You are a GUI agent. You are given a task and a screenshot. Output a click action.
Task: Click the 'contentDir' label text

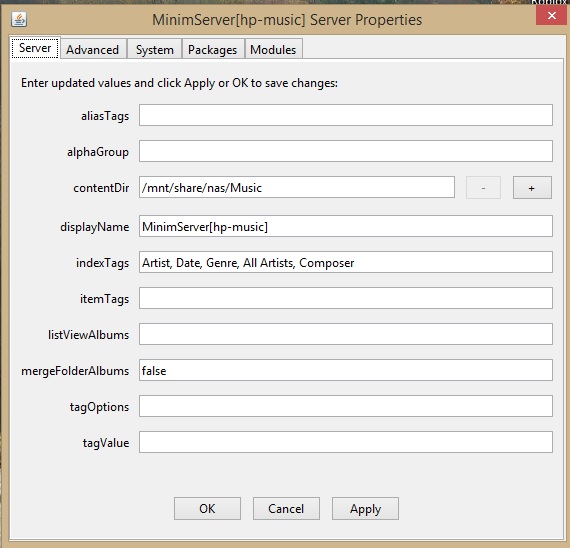(101, 188)
